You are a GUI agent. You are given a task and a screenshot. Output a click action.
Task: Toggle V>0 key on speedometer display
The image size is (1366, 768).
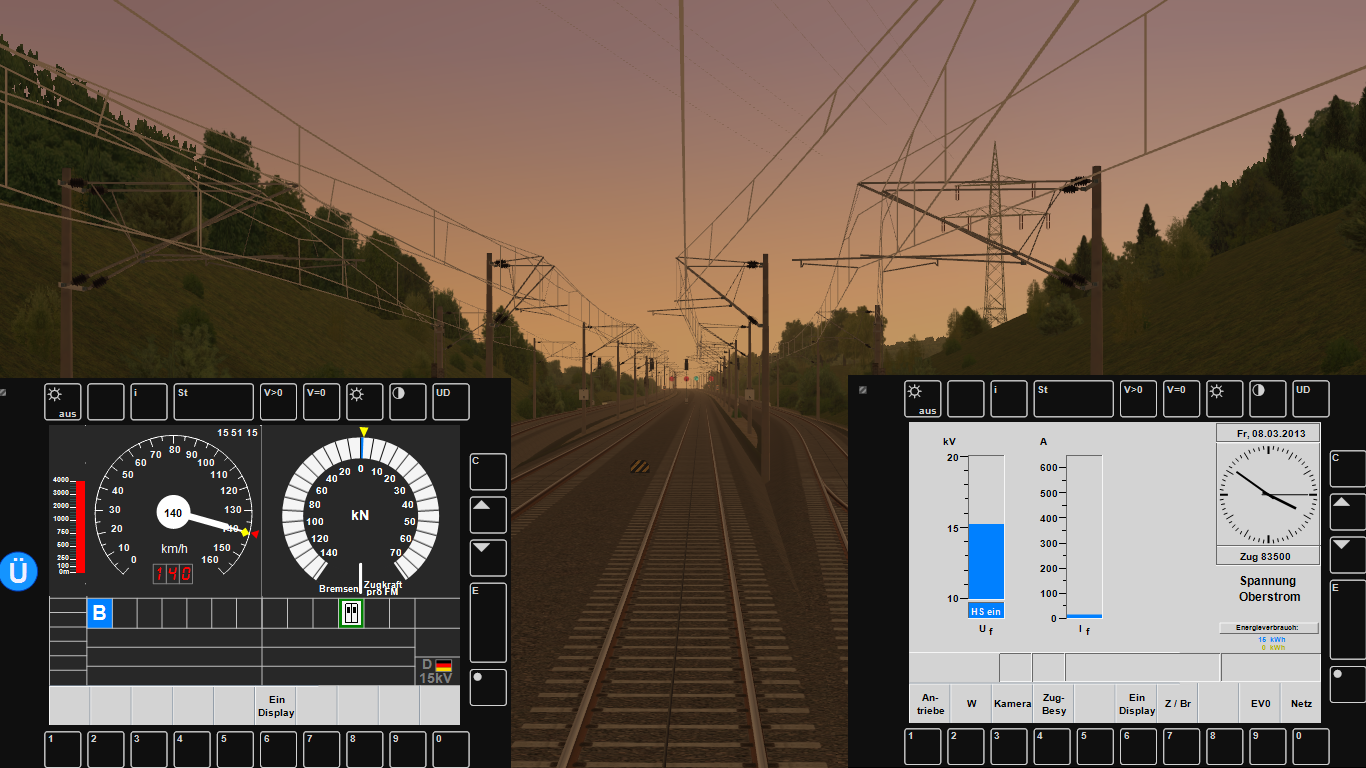279,402
